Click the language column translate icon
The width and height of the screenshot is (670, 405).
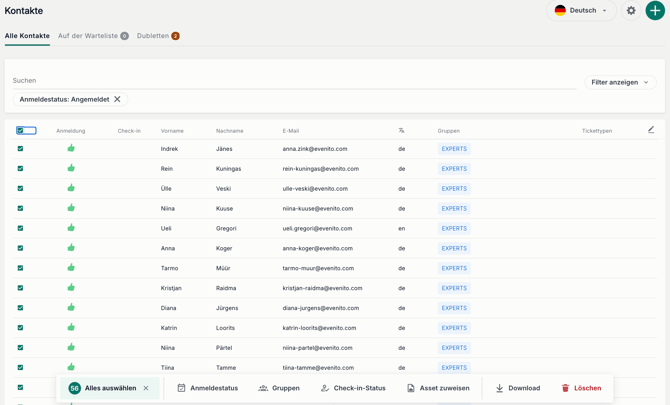[401, 130]
